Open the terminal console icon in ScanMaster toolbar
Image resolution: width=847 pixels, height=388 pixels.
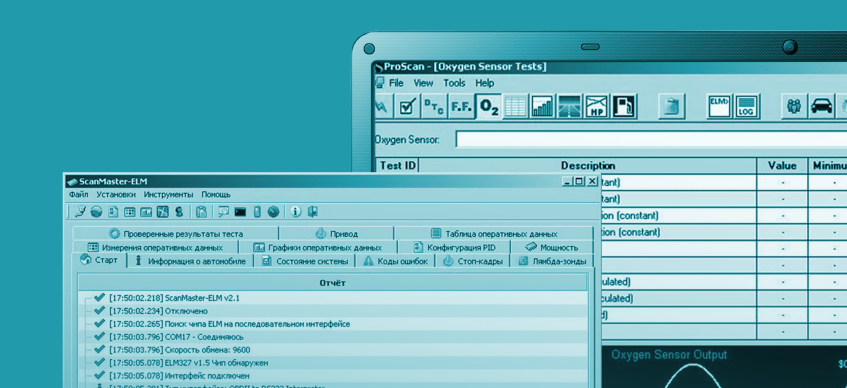coord(240,212)
